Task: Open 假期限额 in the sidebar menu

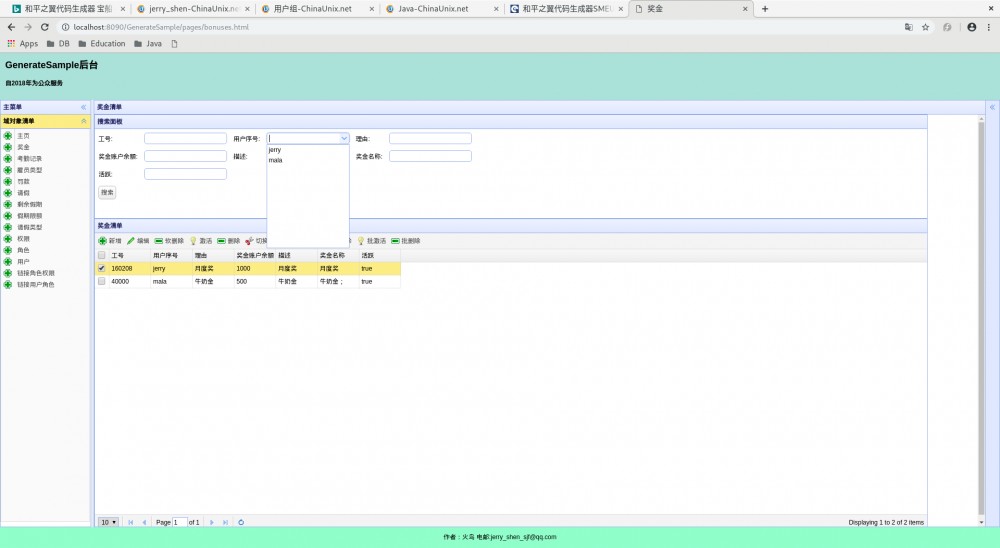Action: click(x=29, y=216)
